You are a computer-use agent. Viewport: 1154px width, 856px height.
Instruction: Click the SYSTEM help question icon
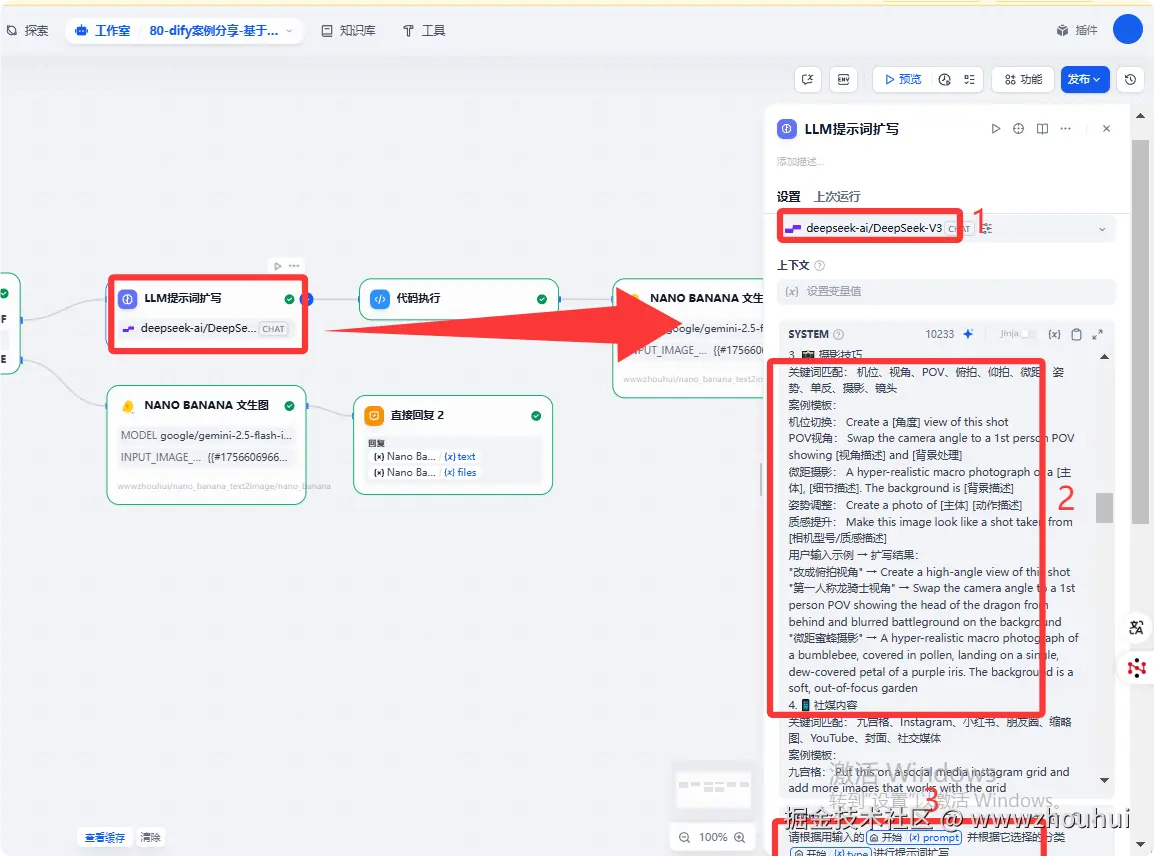pos(838,334)
